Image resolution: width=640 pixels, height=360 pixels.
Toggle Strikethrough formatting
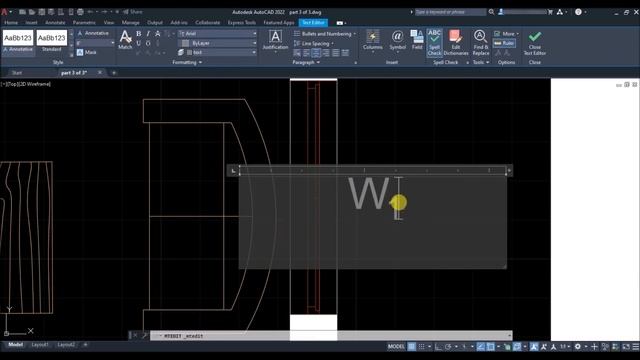click(x=158, y=33)
